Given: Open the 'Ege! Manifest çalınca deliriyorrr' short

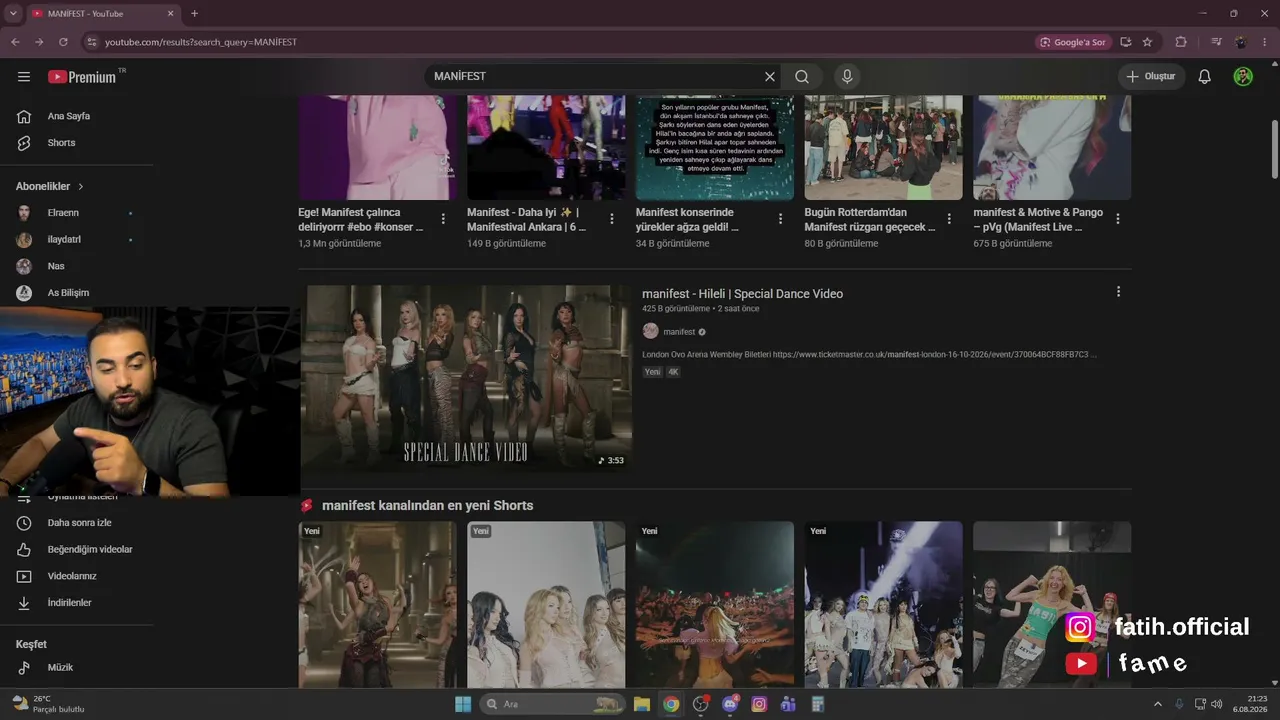Looking at the screenshot, I should pos(361,220).
